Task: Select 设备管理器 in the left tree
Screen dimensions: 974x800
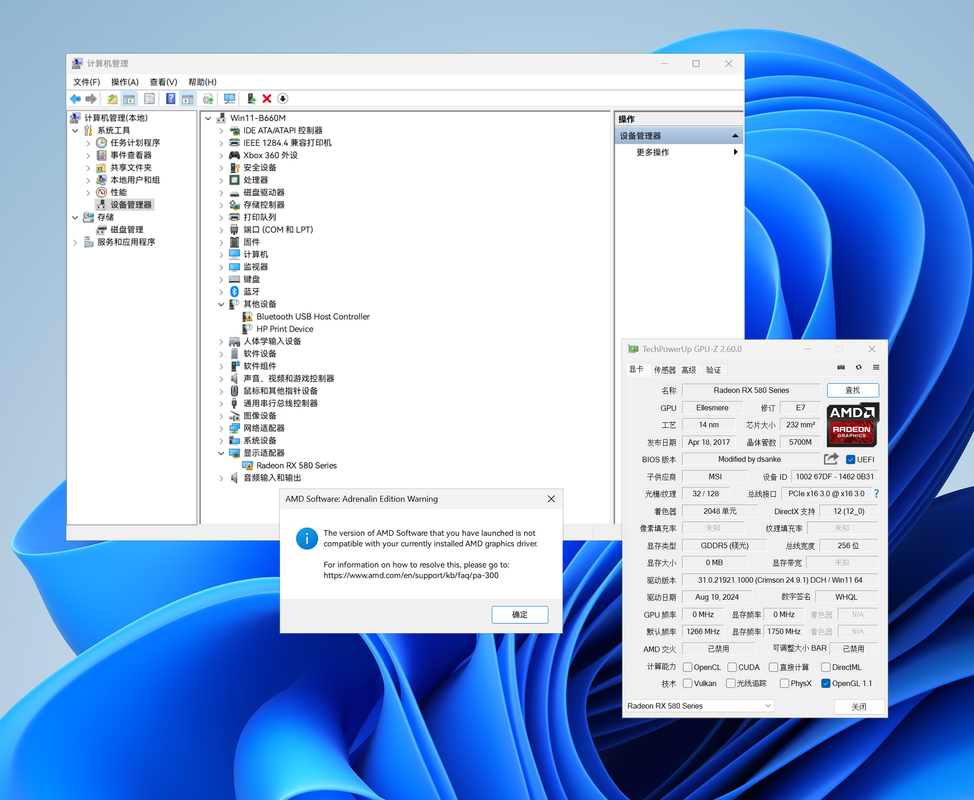Action: [130, 204]
